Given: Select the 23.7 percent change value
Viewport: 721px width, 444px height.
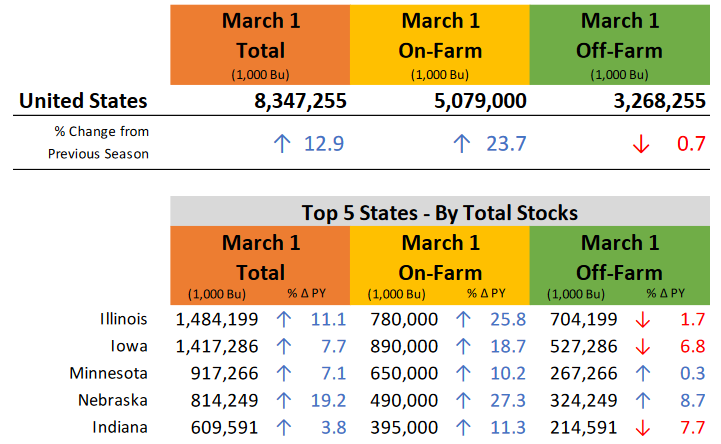Looking at the screenshot, I should coord(506,144).
